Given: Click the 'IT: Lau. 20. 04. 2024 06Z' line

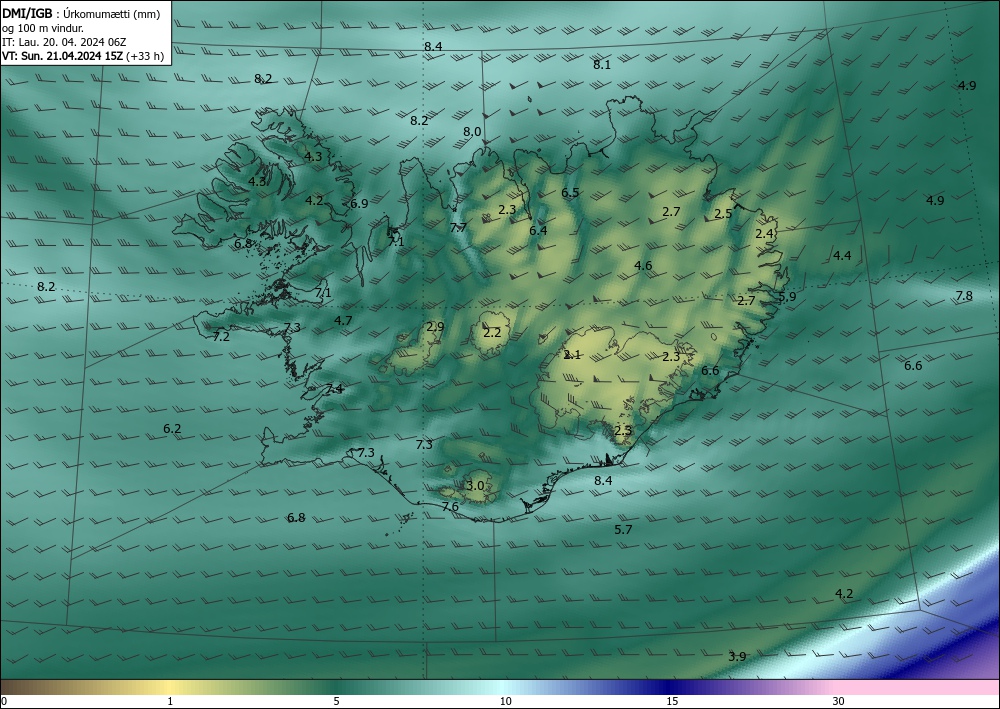Looking at the screenshot, I should [x=64, y=42].
